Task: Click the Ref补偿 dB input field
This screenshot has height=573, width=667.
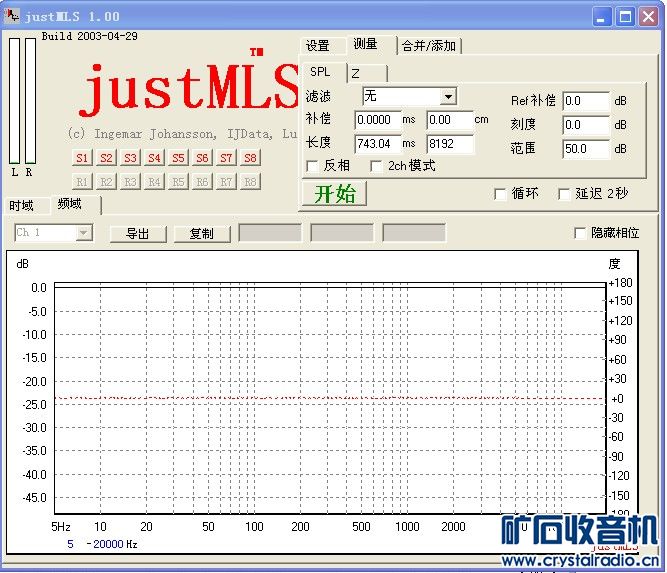Action: point(586,101)
